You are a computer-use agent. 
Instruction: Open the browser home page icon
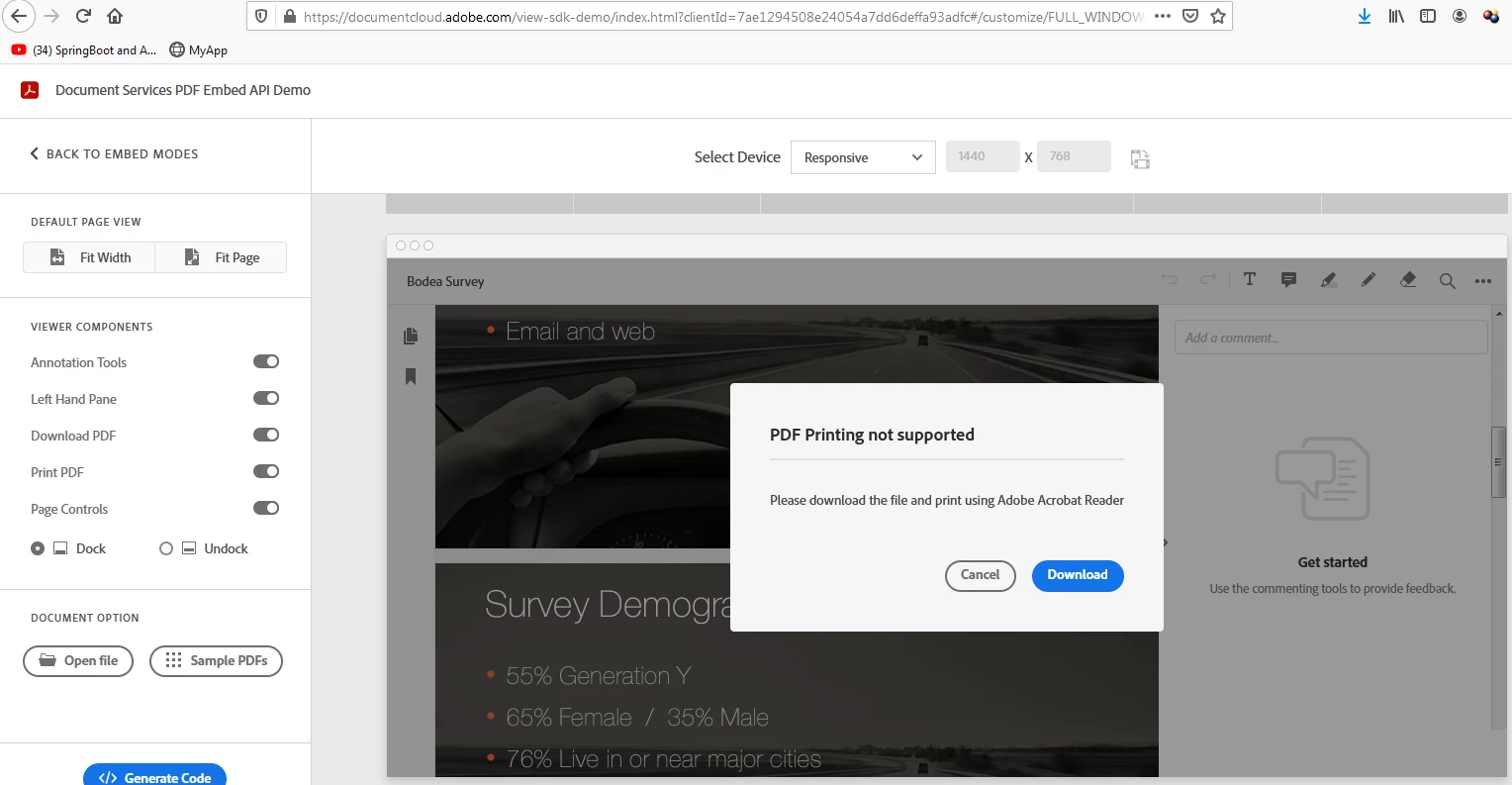[115, 16]
